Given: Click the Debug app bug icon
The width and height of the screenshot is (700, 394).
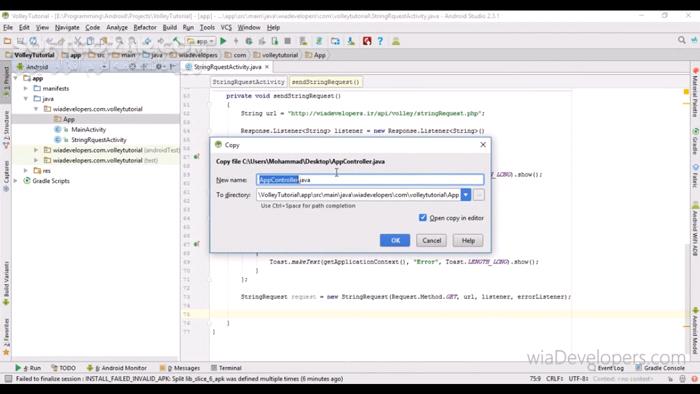Looking at the screenshot, I should point(249,41).
